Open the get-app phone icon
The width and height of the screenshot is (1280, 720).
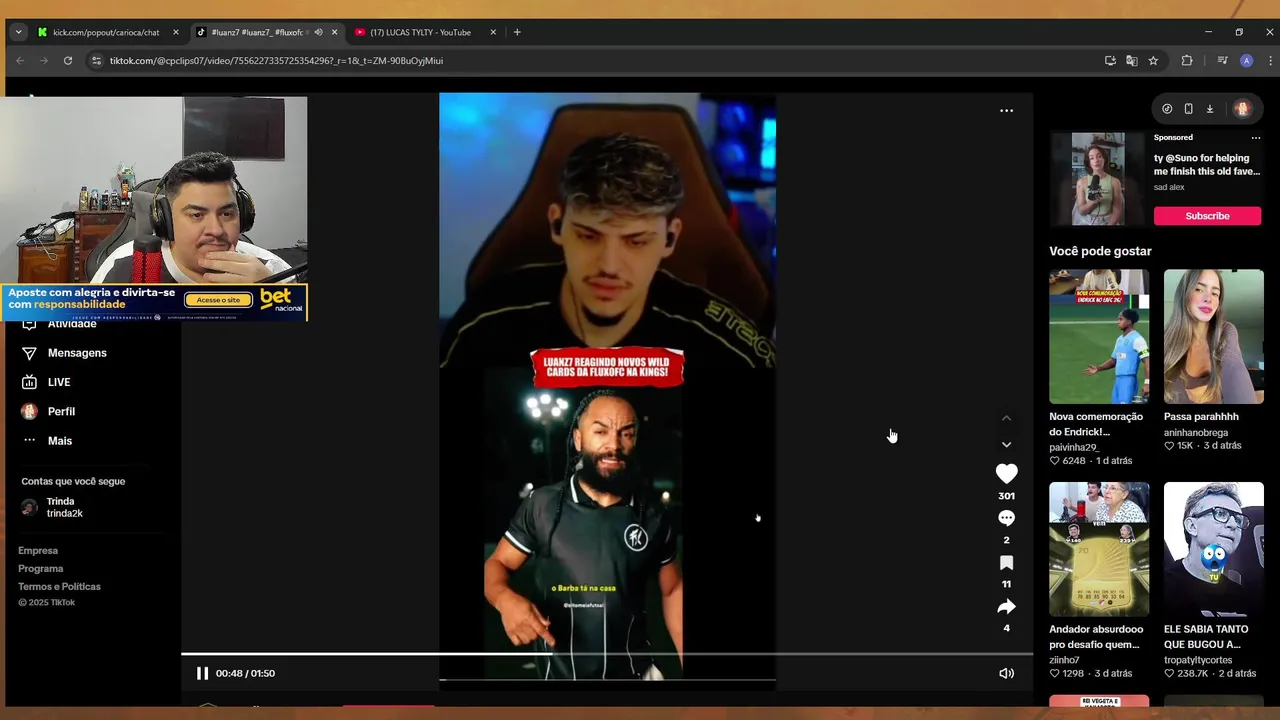pyautogui.click(x=1188, y=109)
